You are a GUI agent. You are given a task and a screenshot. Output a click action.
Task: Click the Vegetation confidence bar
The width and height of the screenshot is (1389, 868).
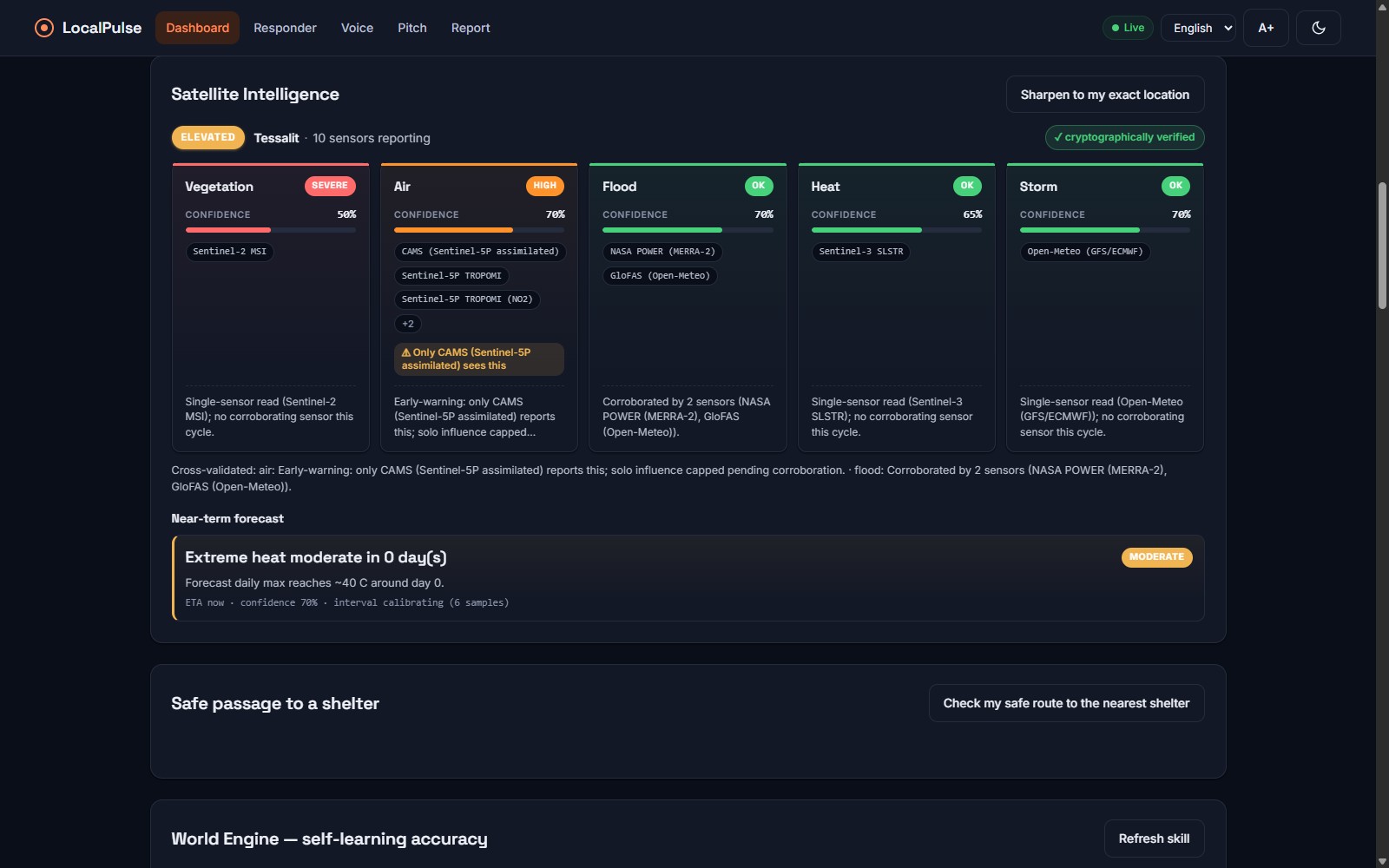click(x=271, y=230)
